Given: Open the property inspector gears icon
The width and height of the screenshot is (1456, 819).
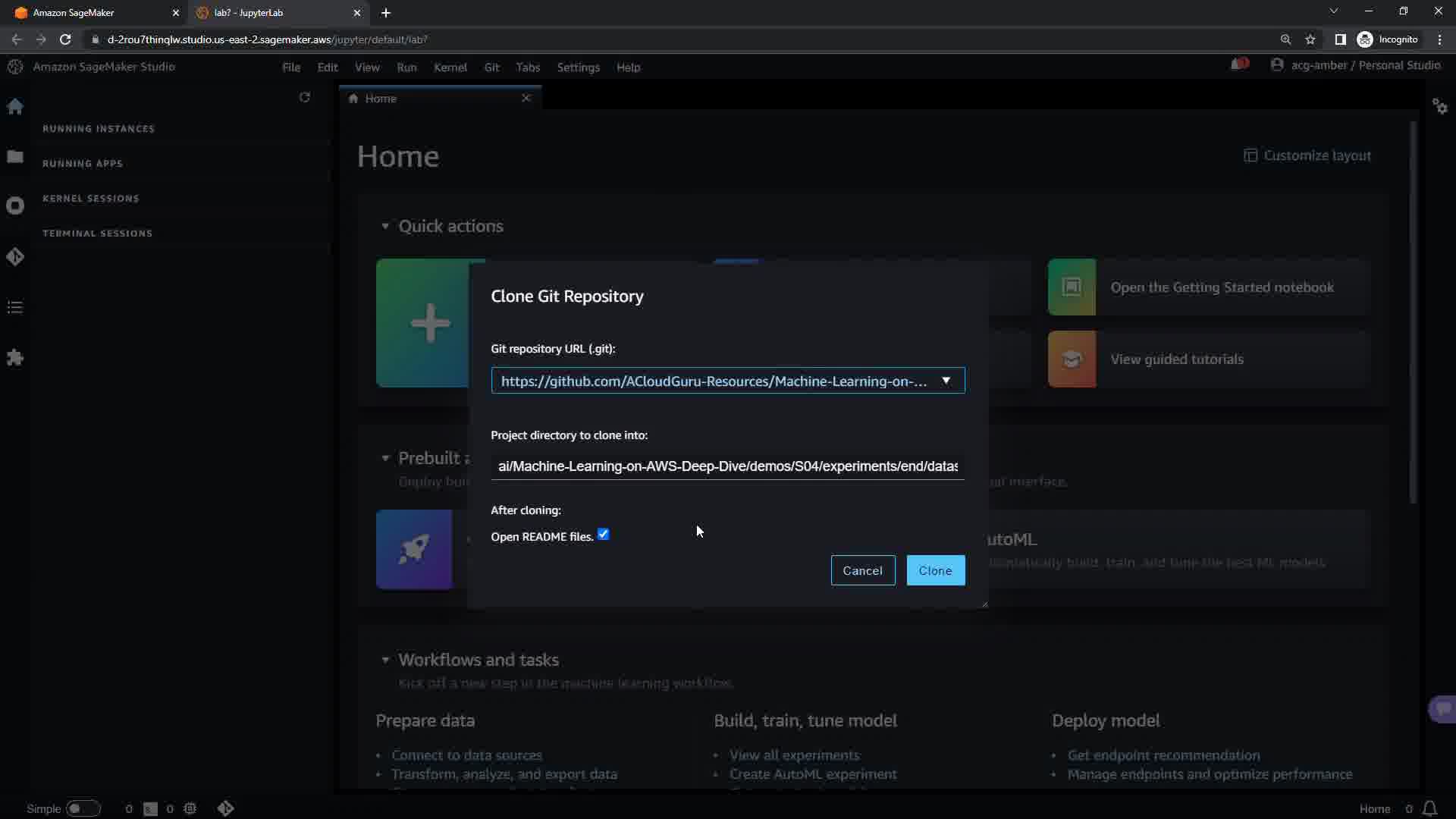Looking at the screenshot, I should click(1440, 107).
